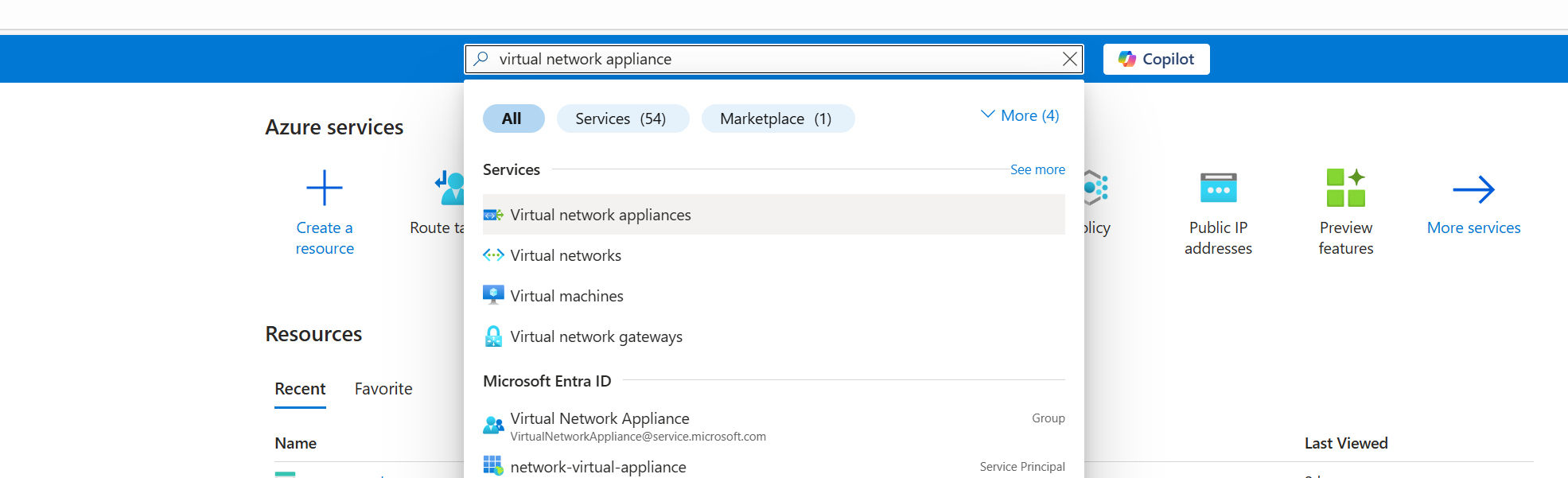This screenshot has width=1568, height=478.
Task: Filter results by Services (54)
Action: click(622, 119)
